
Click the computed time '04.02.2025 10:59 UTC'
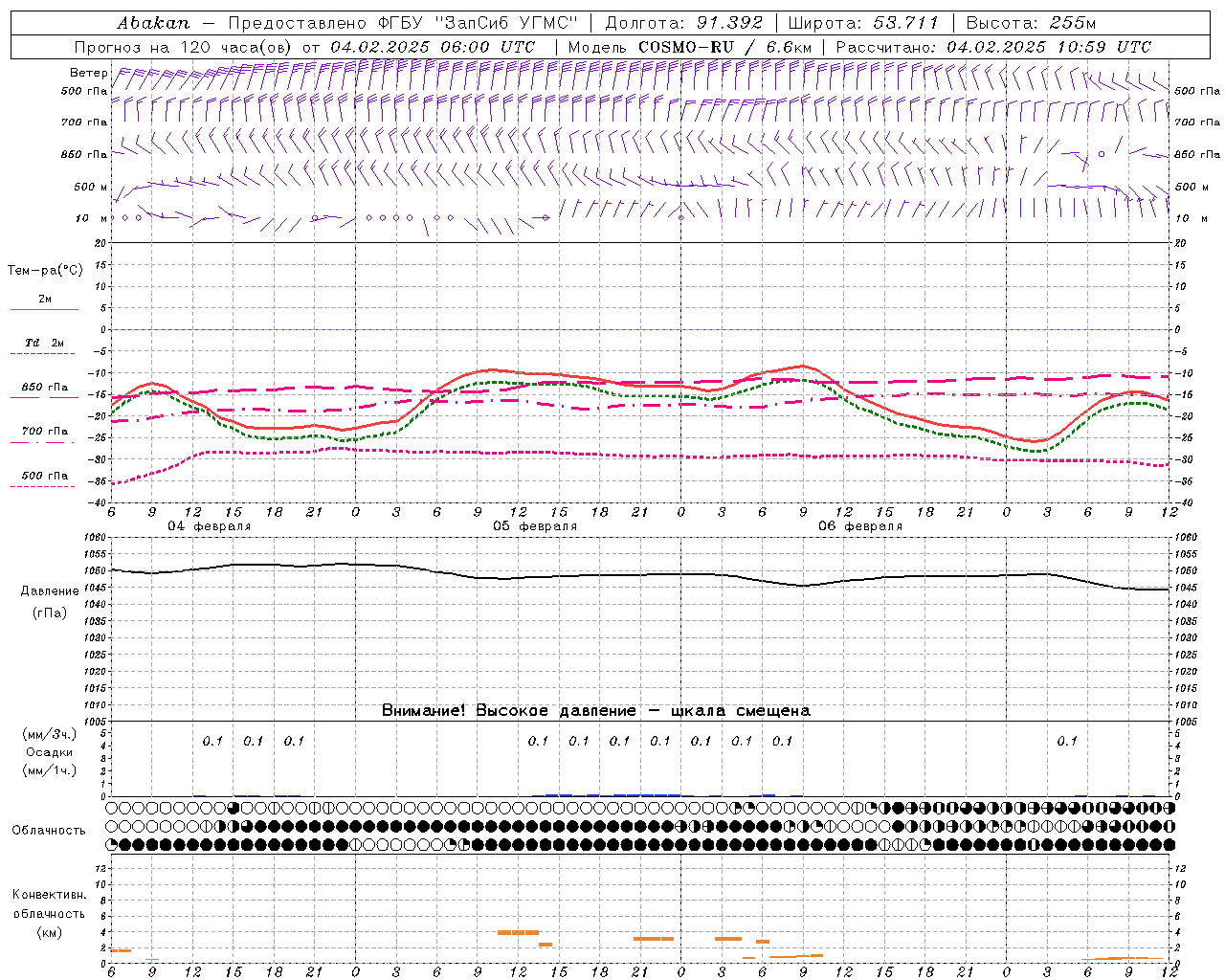click(1049, 47)
